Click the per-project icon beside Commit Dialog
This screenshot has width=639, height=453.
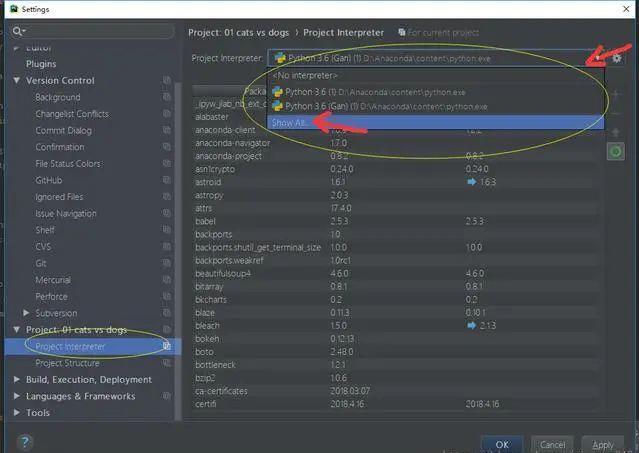pos(167,130)
